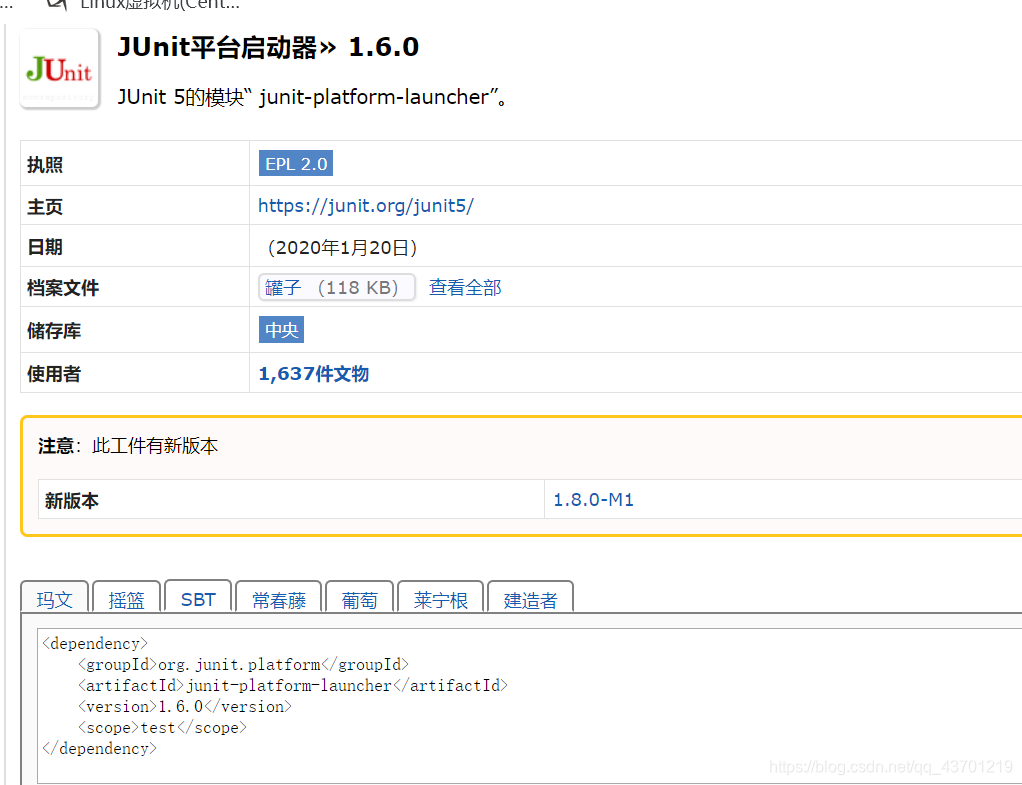Click the JUnit logo image

tap(59, 68)
